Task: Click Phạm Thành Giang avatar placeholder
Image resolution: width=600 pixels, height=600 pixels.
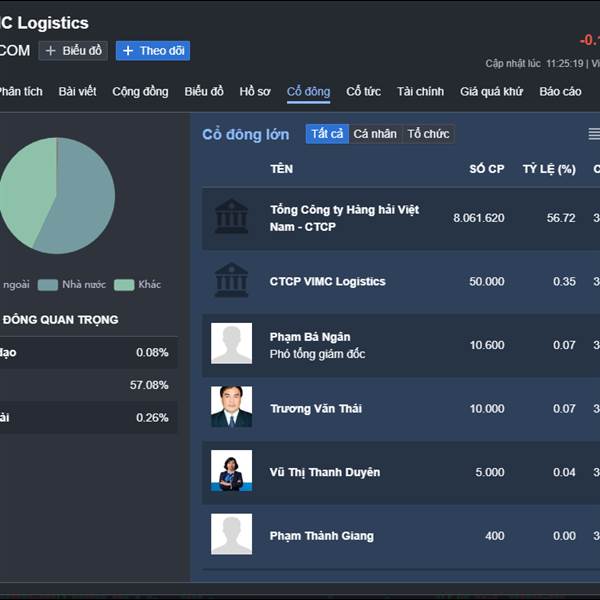Action: [x=232, y=534]
